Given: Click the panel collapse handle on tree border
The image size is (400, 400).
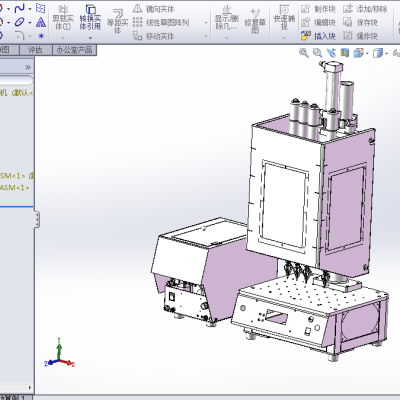Looking at the screenshot, I should [x=37, y=220].
